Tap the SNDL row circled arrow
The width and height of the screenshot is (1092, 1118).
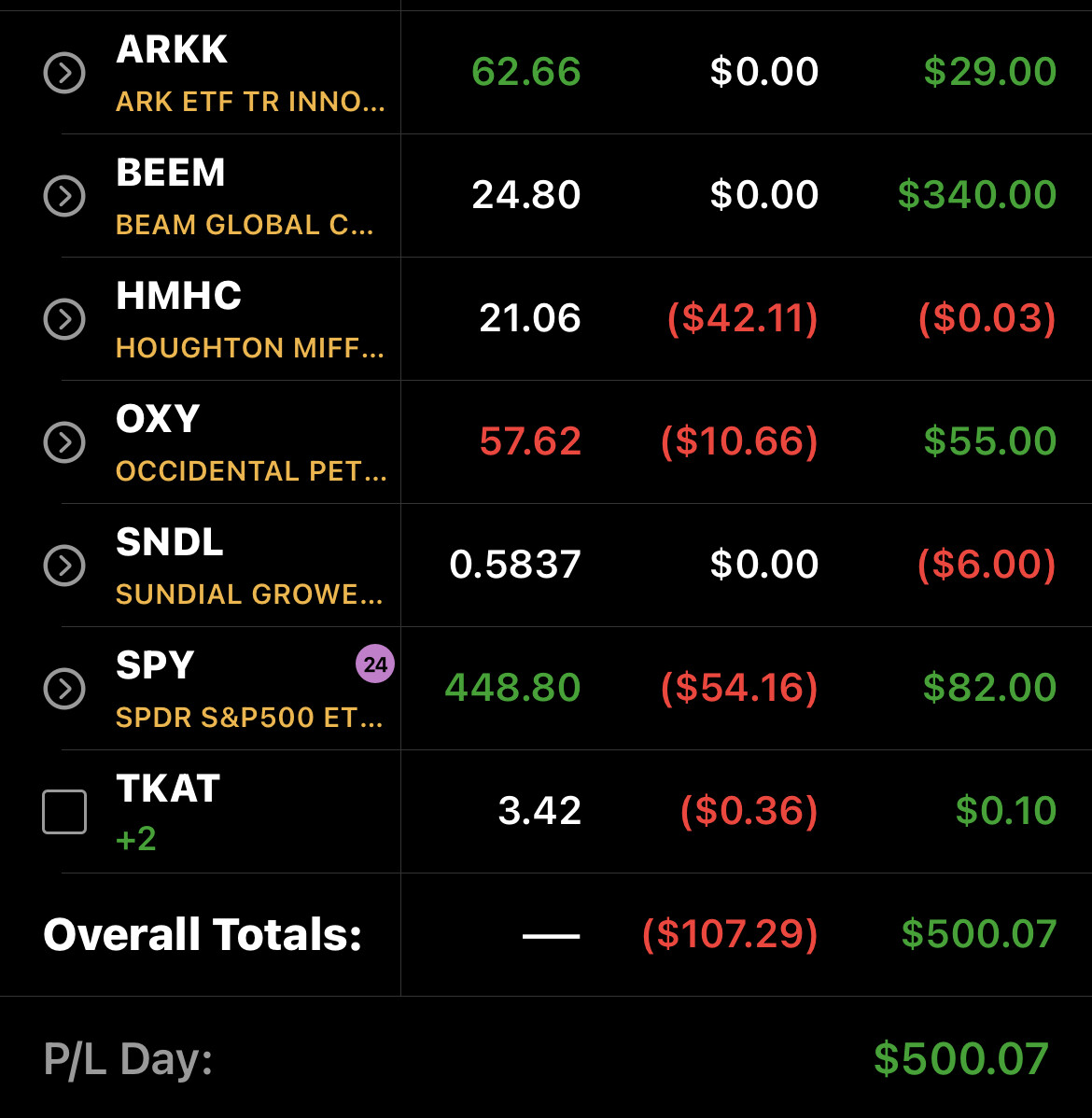pos(64,566)
